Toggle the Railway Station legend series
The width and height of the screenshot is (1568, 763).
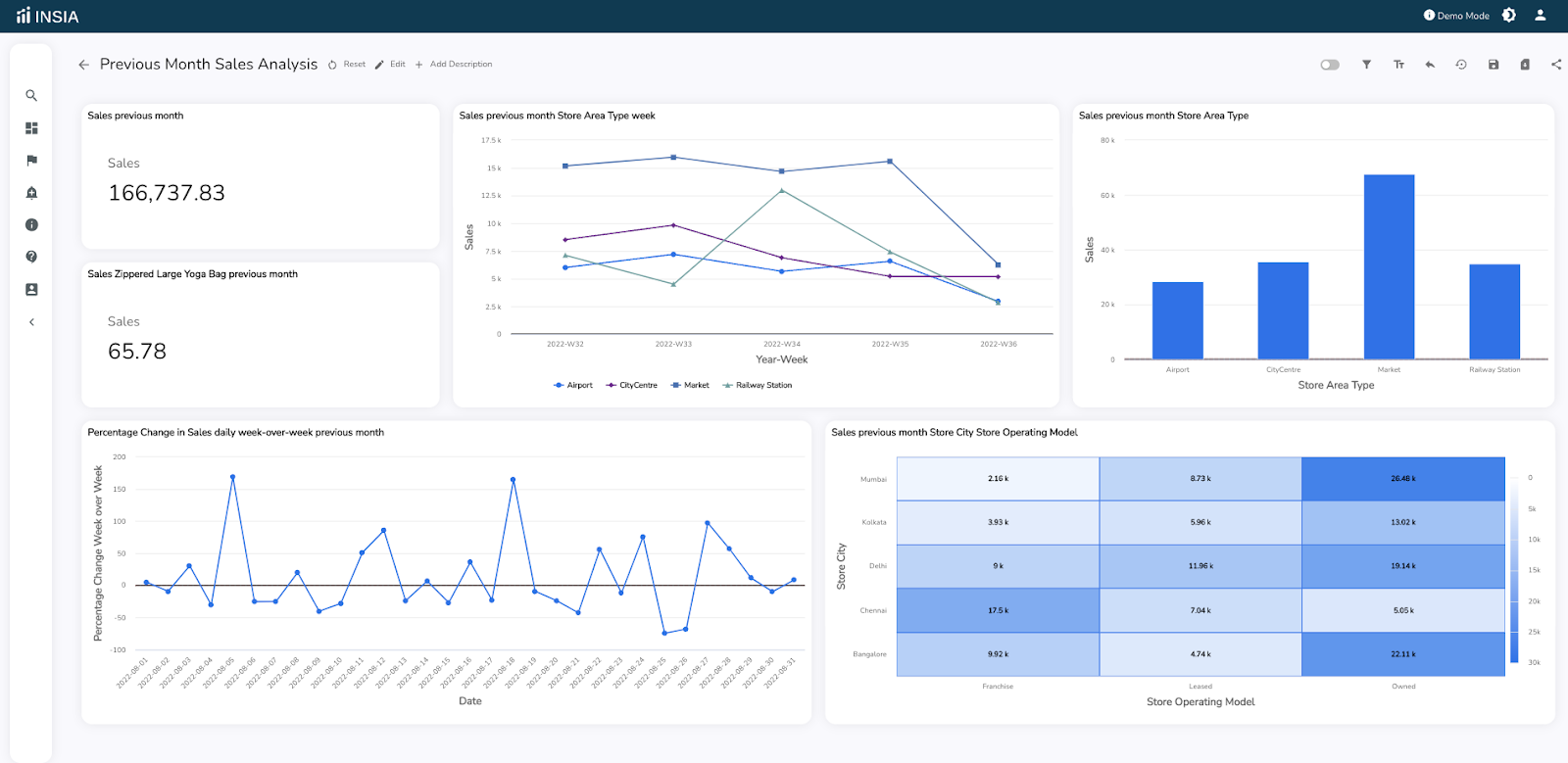coord(758,385)
